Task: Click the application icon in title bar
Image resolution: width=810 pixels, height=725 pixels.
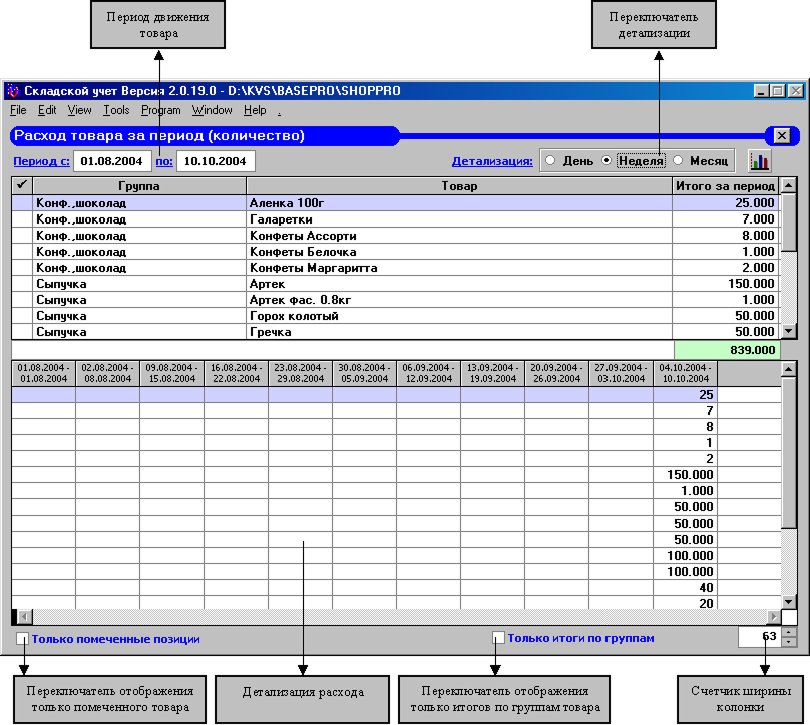Action: pos(14,90)
